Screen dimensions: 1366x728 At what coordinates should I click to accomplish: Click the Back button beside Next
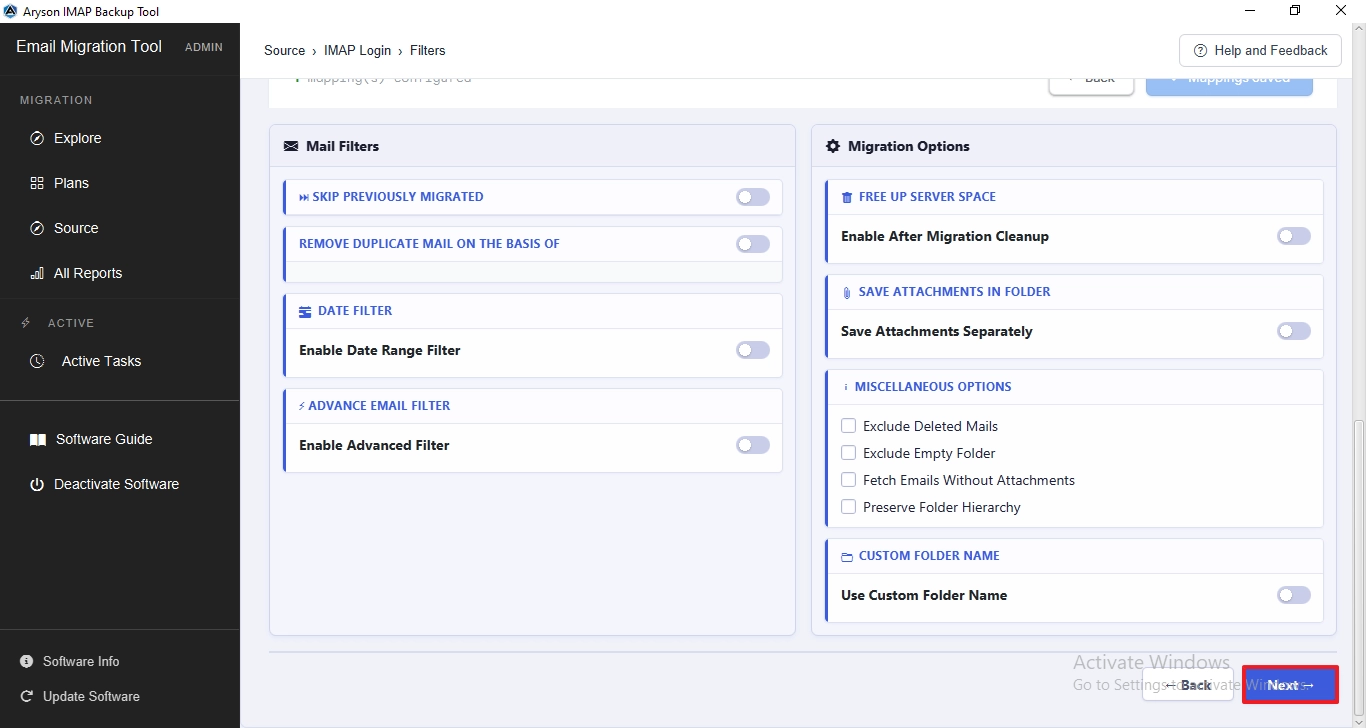(x=1188, y=685)
